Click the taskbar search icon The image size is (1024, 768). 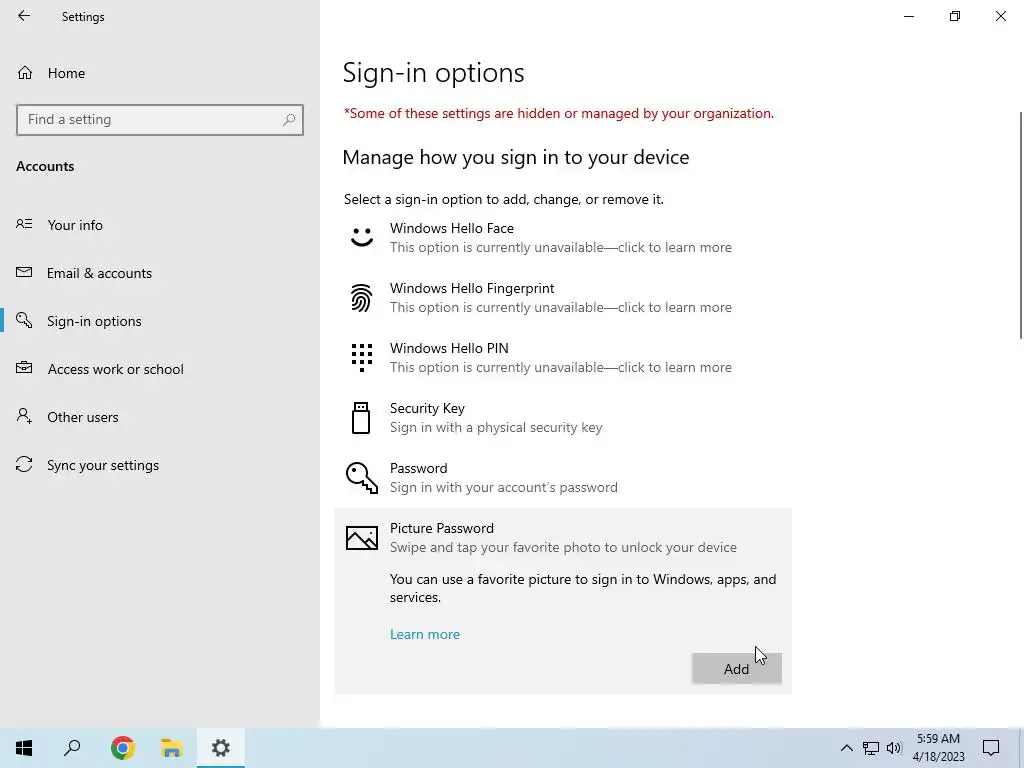[72, 748]
